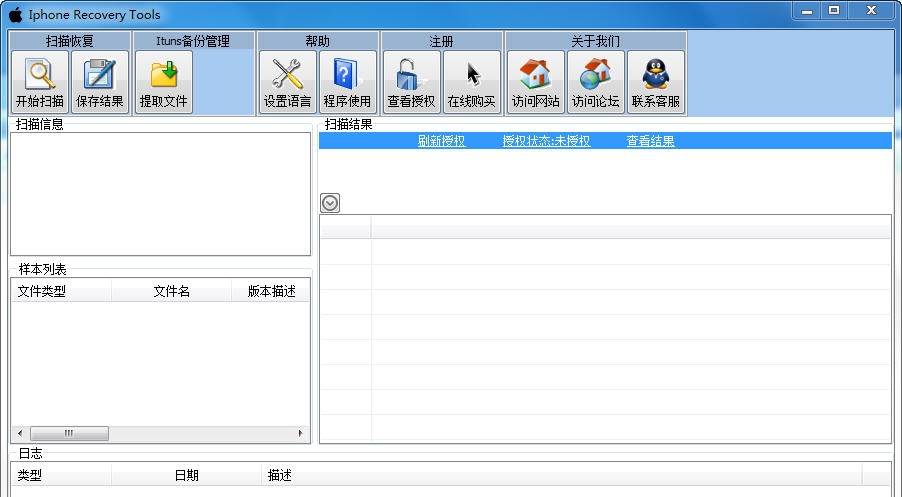Sort by 文件名 column header
Image resolution: width=902 pixels, height=497 pixels.
[171, 291]
